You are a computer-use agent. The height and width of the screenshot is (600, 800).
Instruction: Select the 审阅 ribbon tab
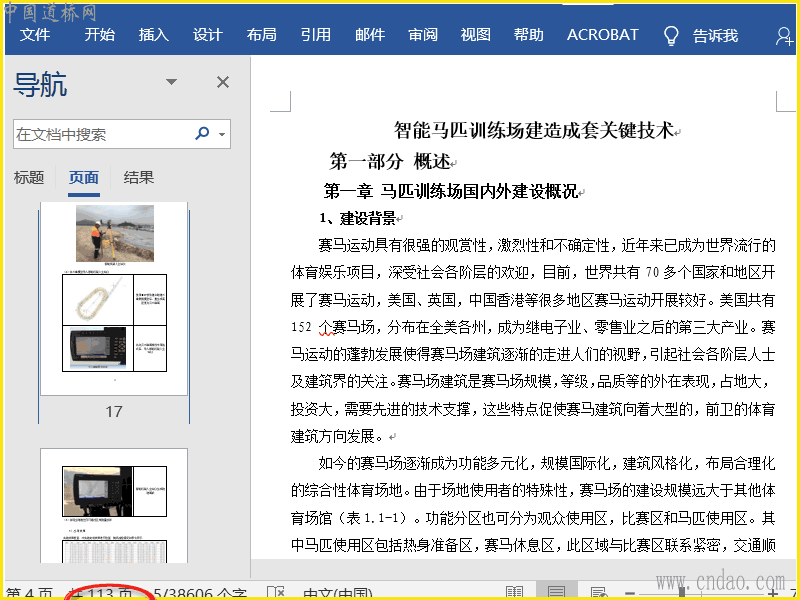(423, 35)
